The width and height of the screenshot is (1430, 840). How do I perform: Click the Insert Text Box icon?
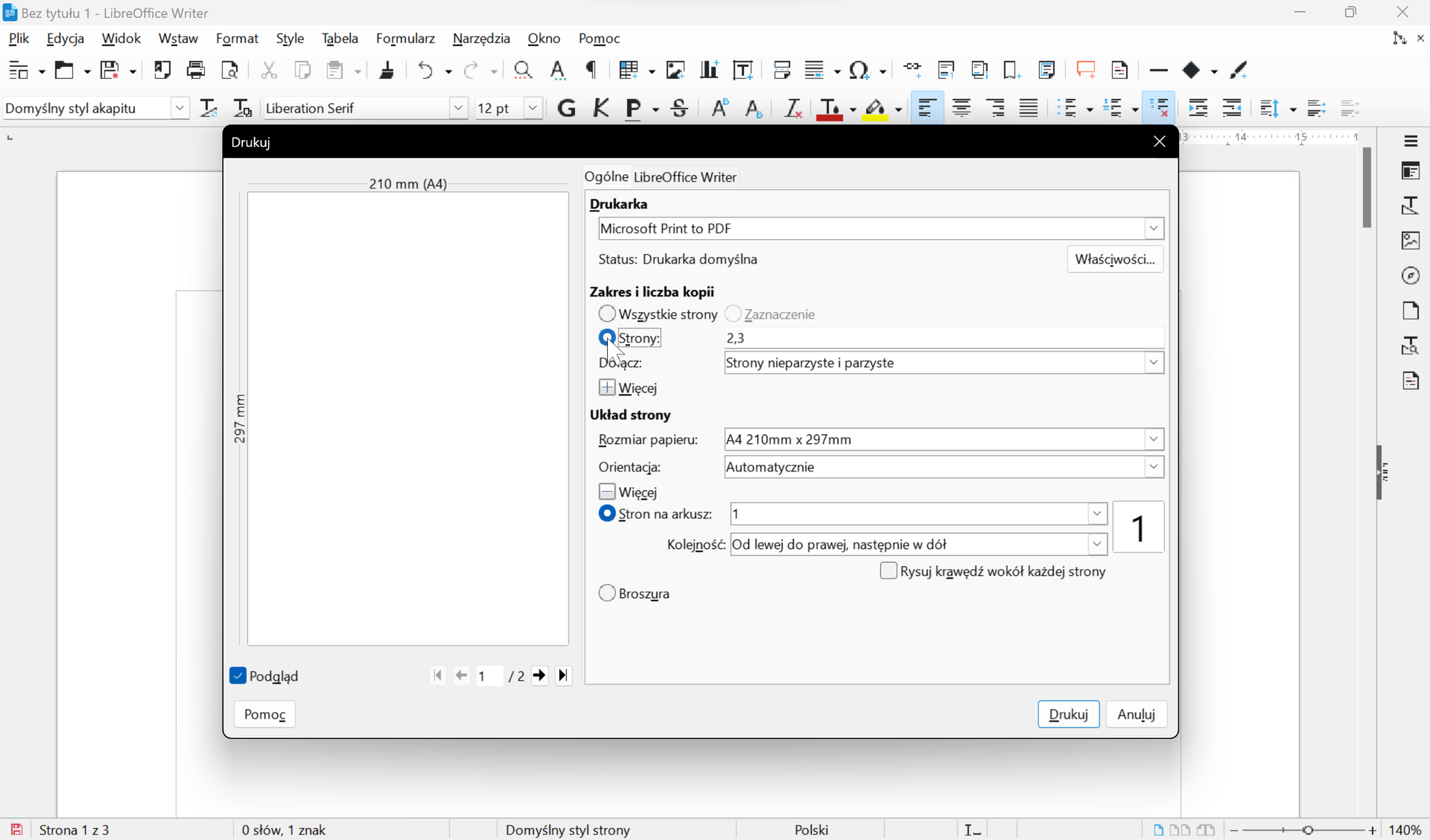(x=743, y=70)
